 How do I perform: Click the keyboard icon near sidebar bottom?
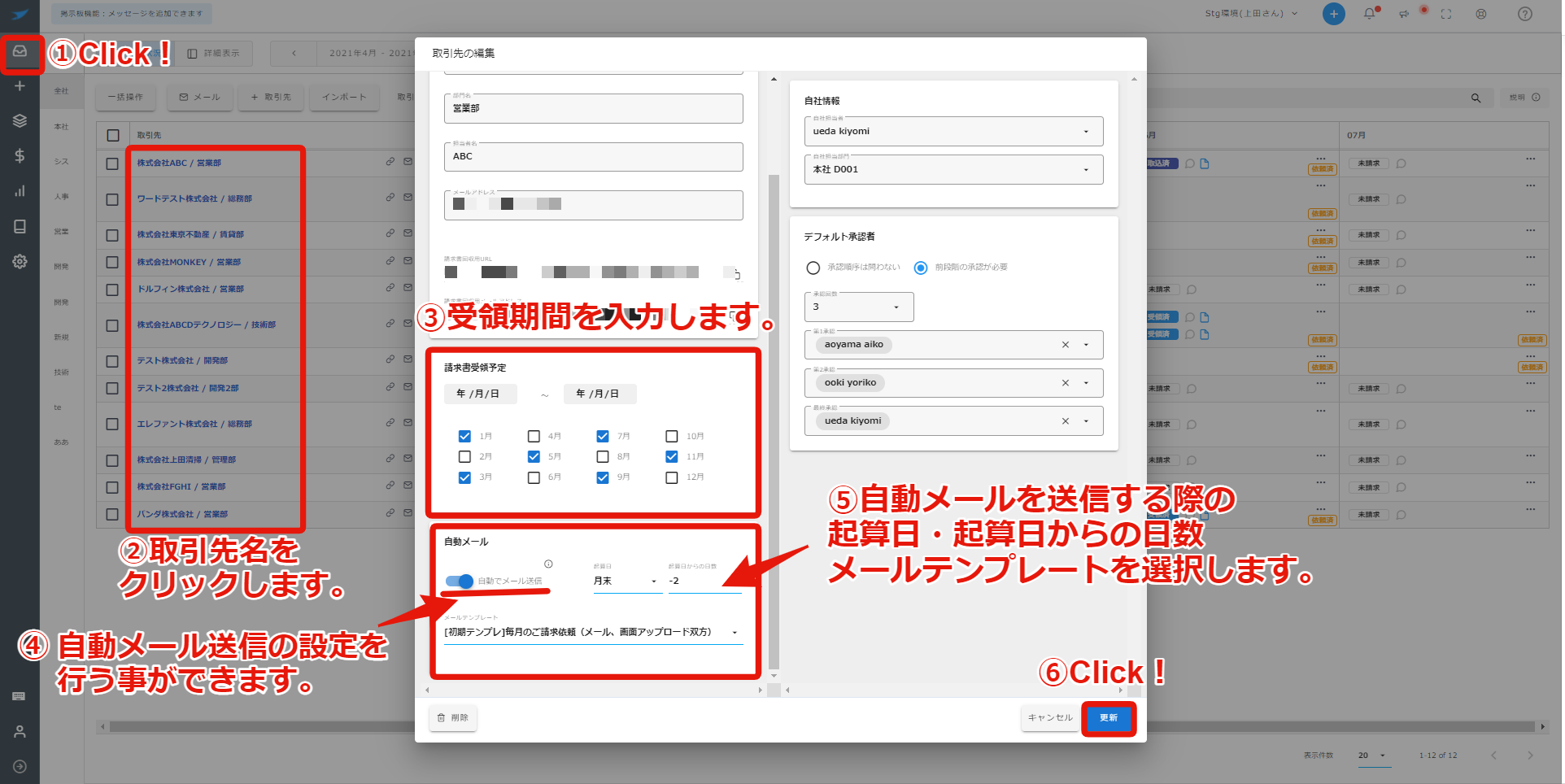pos(20,696)
